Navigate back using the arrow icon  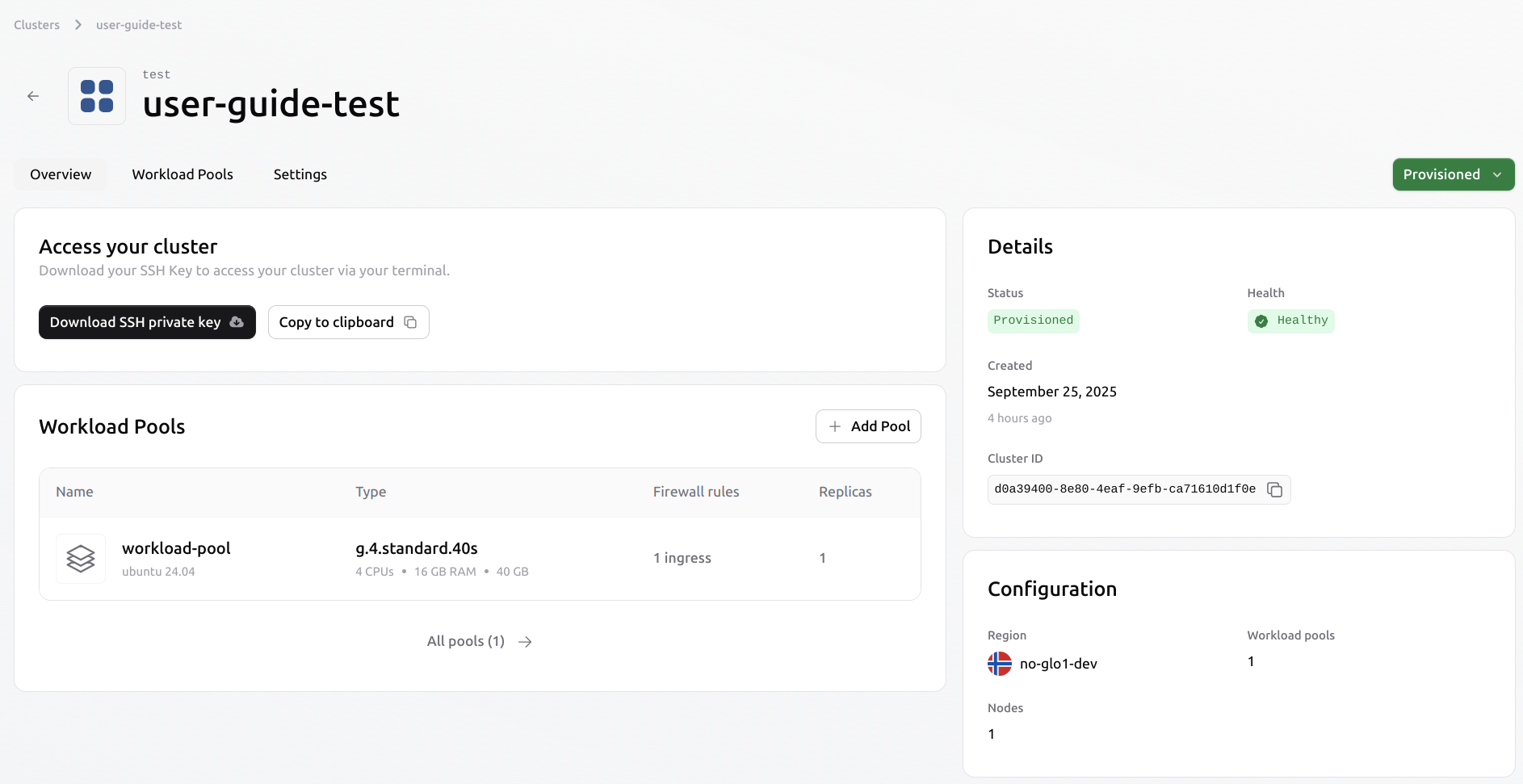click(x=32, y=95)
